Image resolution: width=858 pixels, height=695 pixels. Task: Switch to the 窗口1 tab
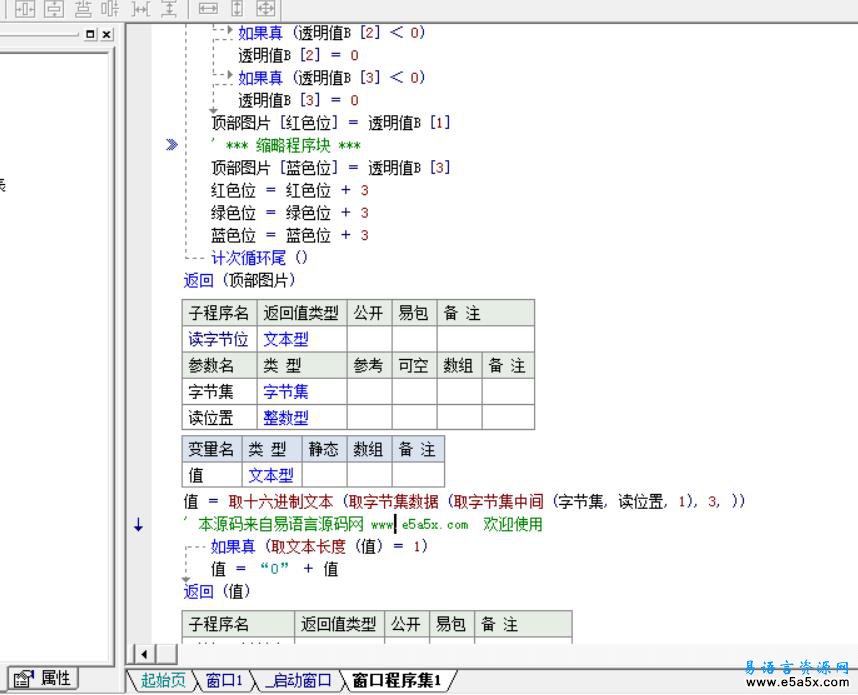pos(224,680)
